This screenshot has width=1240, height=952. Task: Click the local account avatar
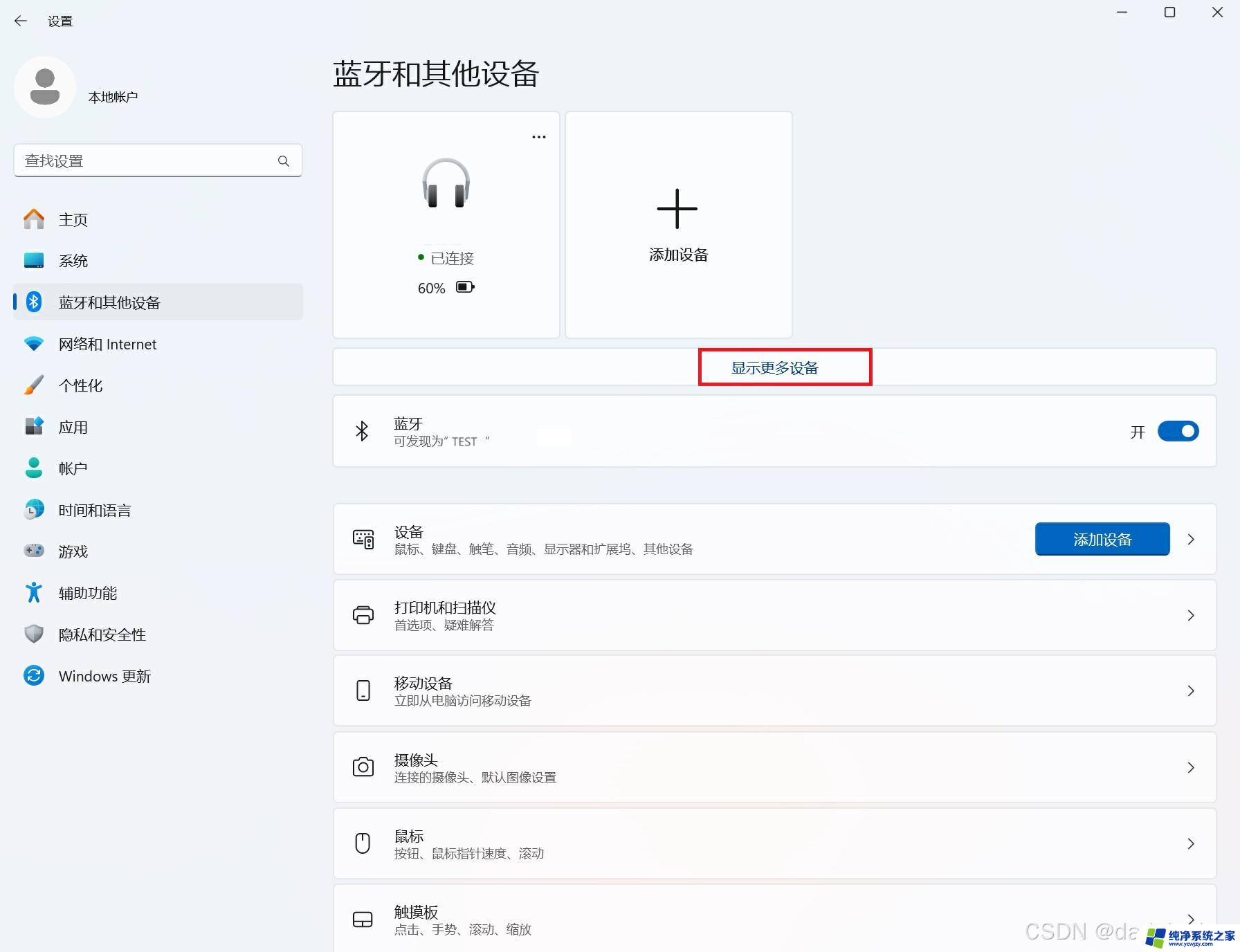tap(45, 87)
